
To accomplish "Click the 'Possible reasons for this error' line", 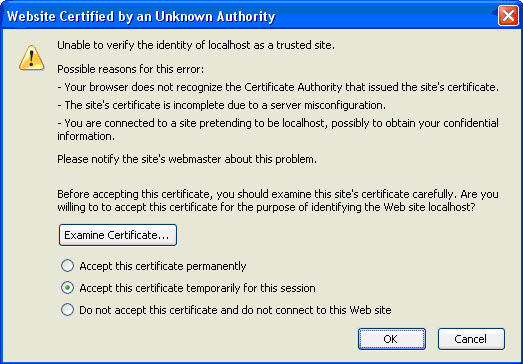I will point(130,69).
